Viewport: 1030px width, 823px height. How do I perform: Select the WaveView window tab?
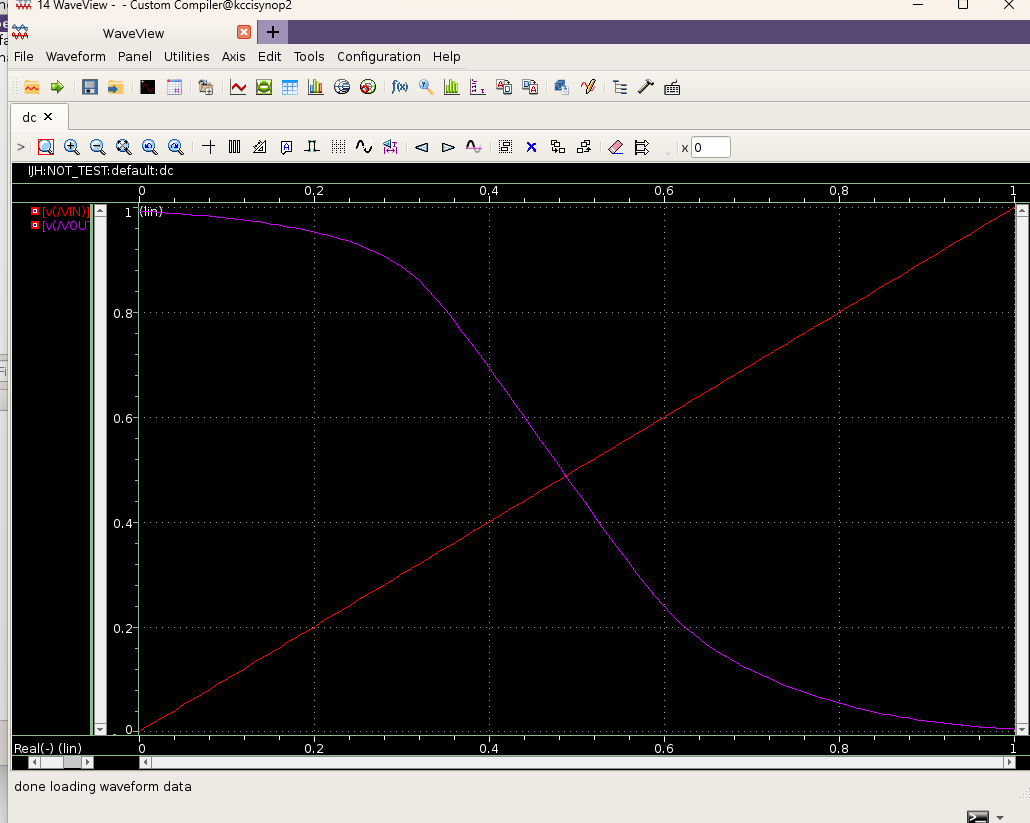pyautogui.click(x=133, y=33)
